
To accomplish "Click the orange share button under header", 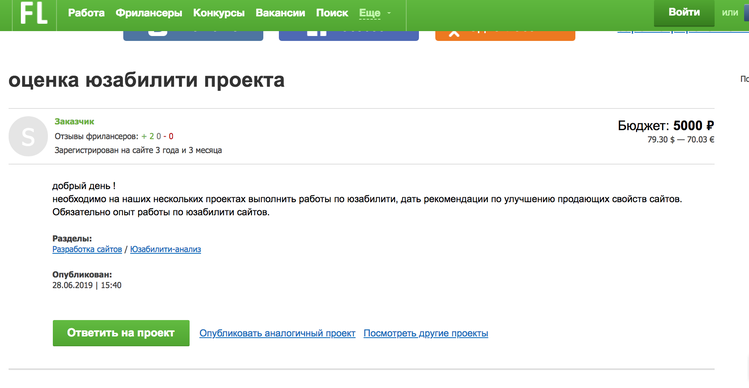I will (x=505, y=35).
